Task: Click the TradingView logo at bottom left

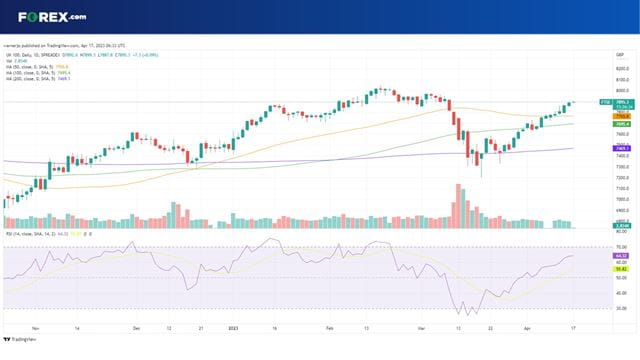Action: coord(20,339)
